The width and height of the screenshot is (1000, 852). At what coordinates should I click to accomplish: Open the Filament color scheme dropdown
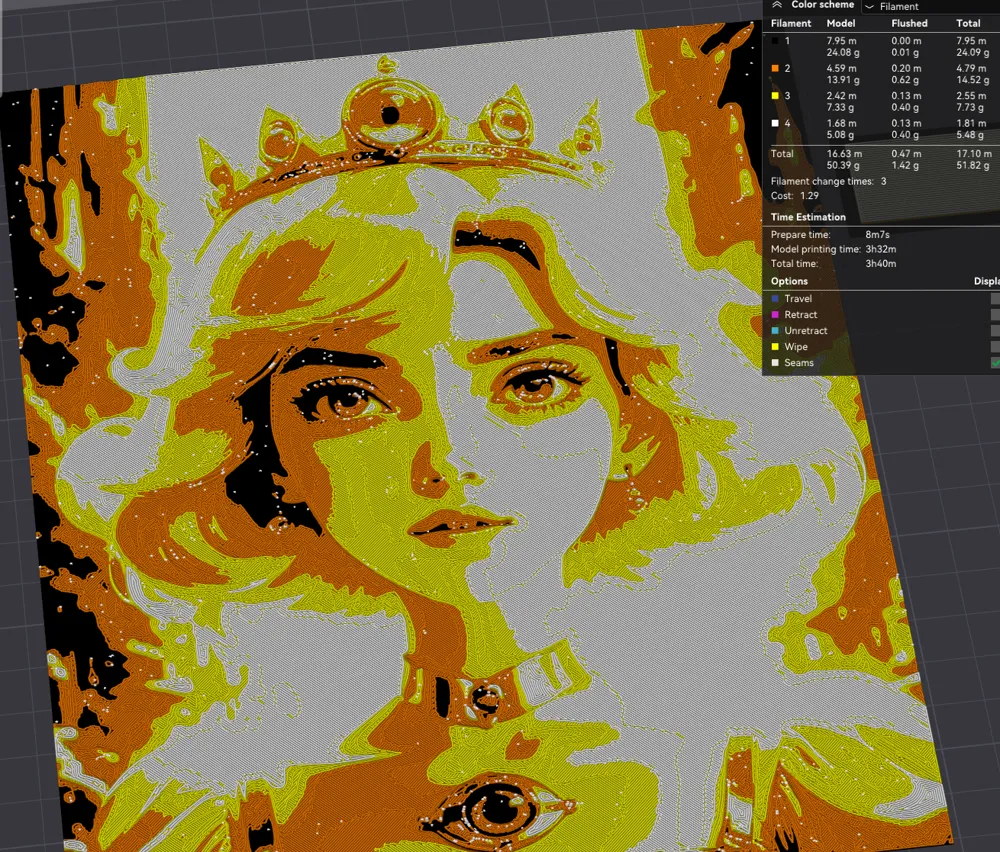click(x=930, y=6)
